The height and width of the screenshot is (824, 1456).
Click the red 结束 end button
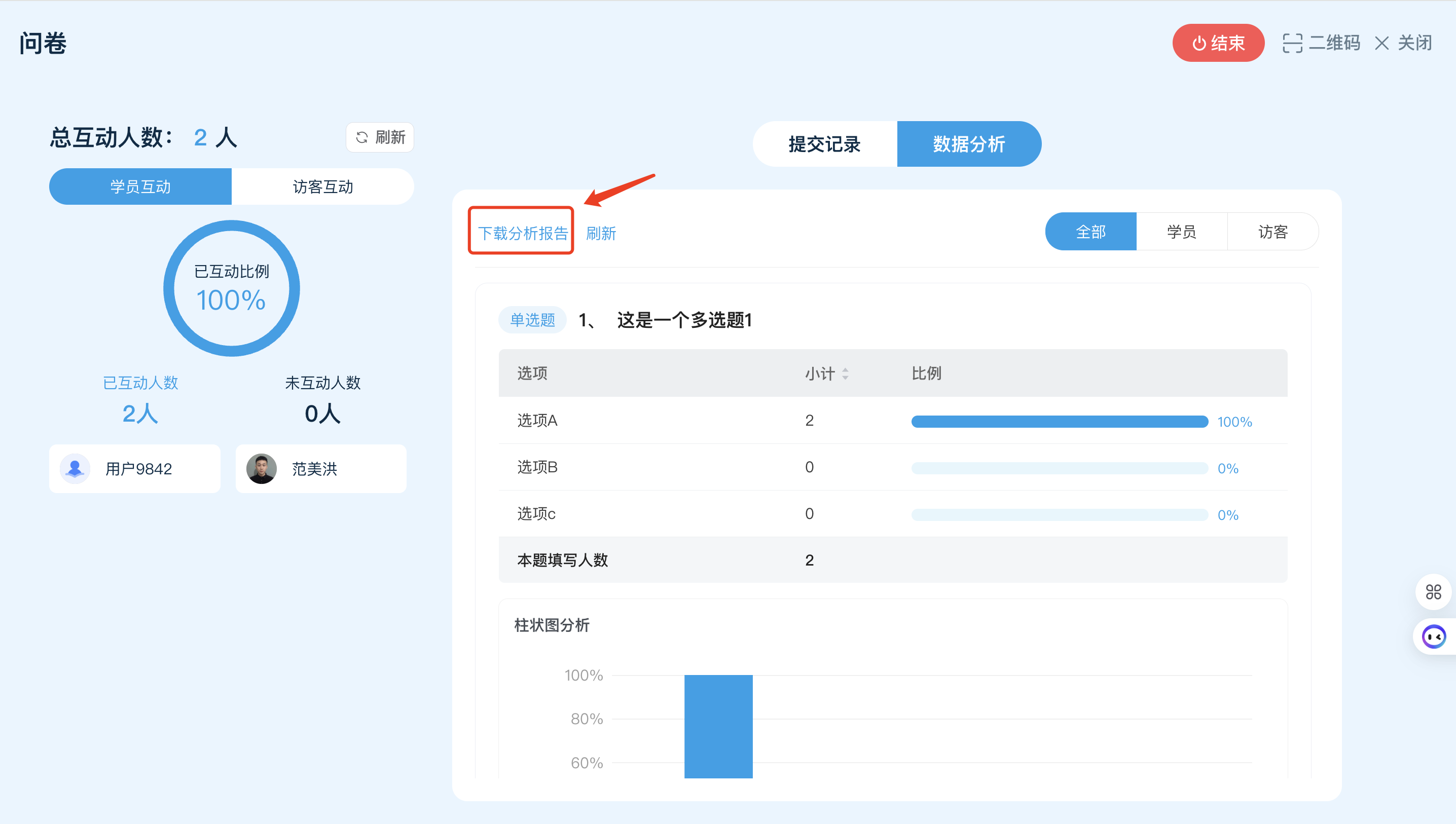pyautogui.click(x=1218, y=43)
